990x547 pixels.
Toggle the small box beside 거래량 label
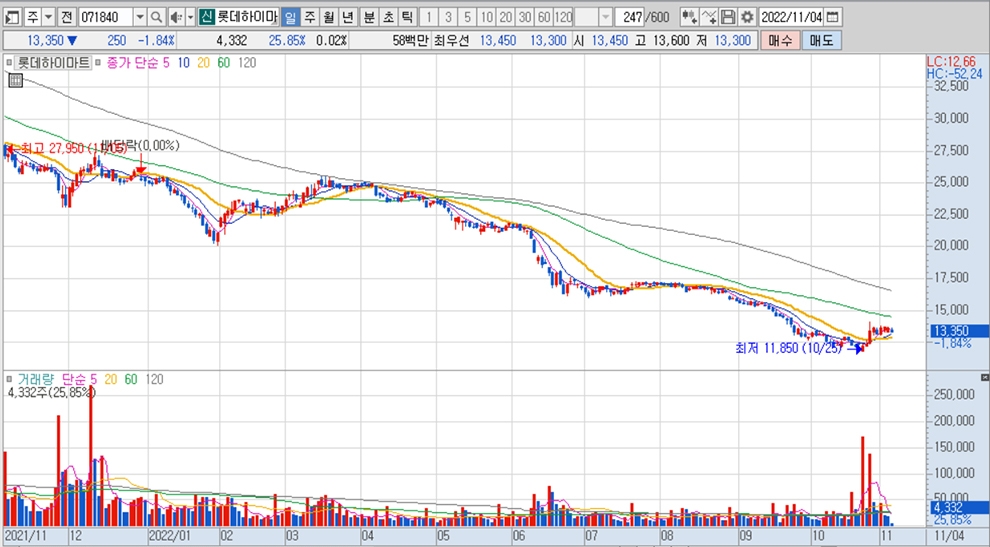(x=10, y=380)
